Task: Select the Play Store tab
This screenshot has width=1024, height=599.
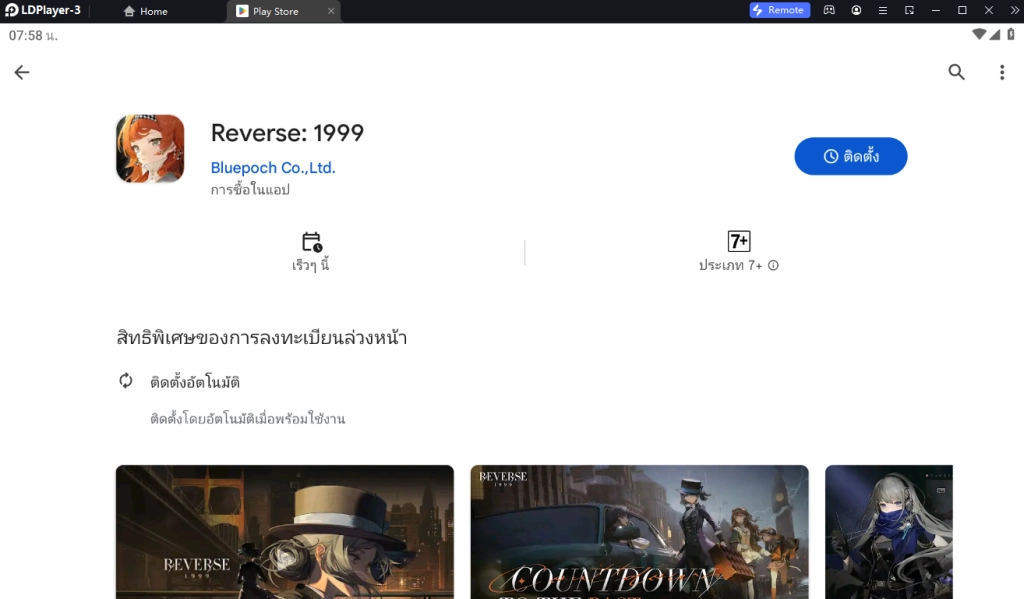Action: (272, 11)
